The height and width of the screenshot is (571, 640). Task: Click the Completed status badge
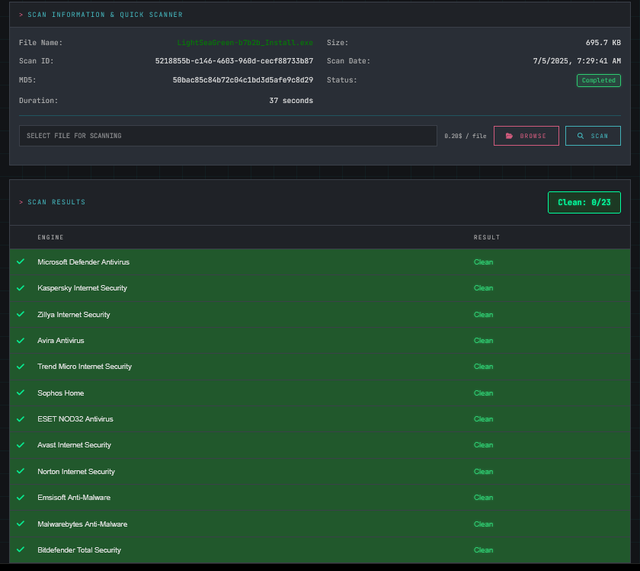(x=598, y=80)
